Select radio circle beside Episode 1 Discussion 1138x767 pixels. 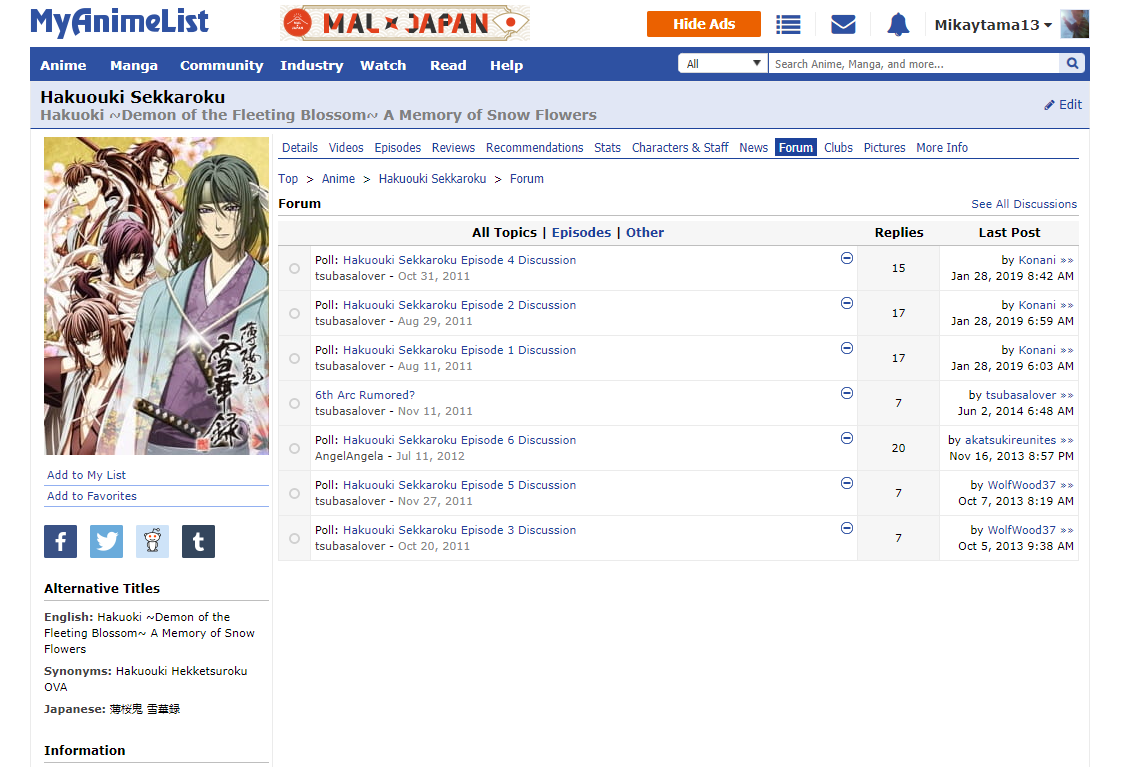[294, 358]
